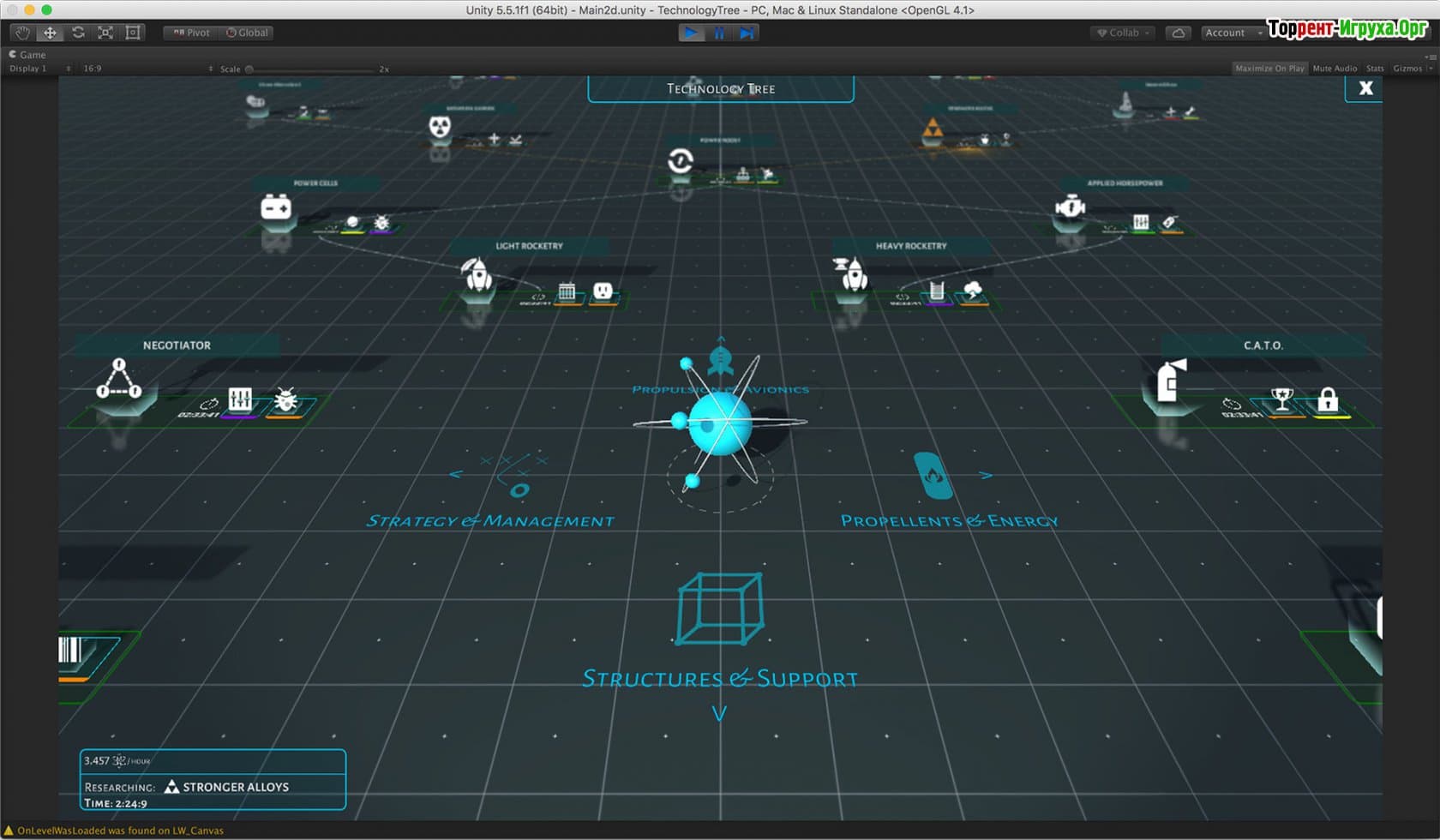
Task: Open the Account dropdown
Action: point(1232,33)
